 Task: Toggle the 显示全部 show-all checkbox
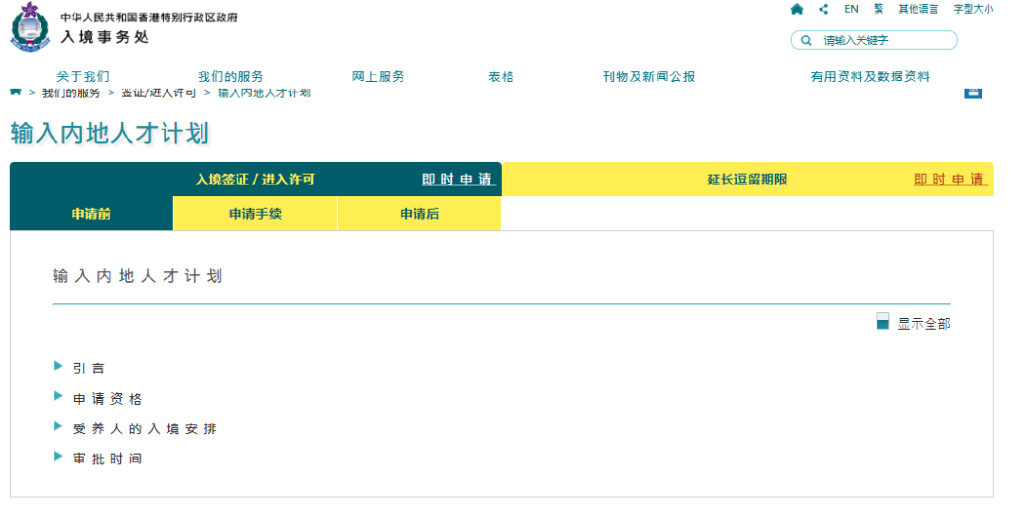[882, 322]
